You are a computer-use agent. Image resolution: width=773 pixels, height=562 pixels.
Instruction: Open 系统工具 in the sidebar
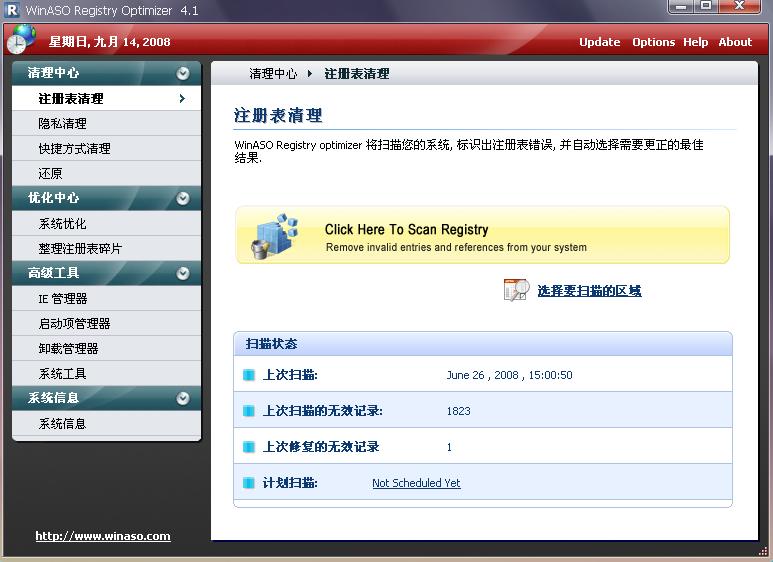106,374
